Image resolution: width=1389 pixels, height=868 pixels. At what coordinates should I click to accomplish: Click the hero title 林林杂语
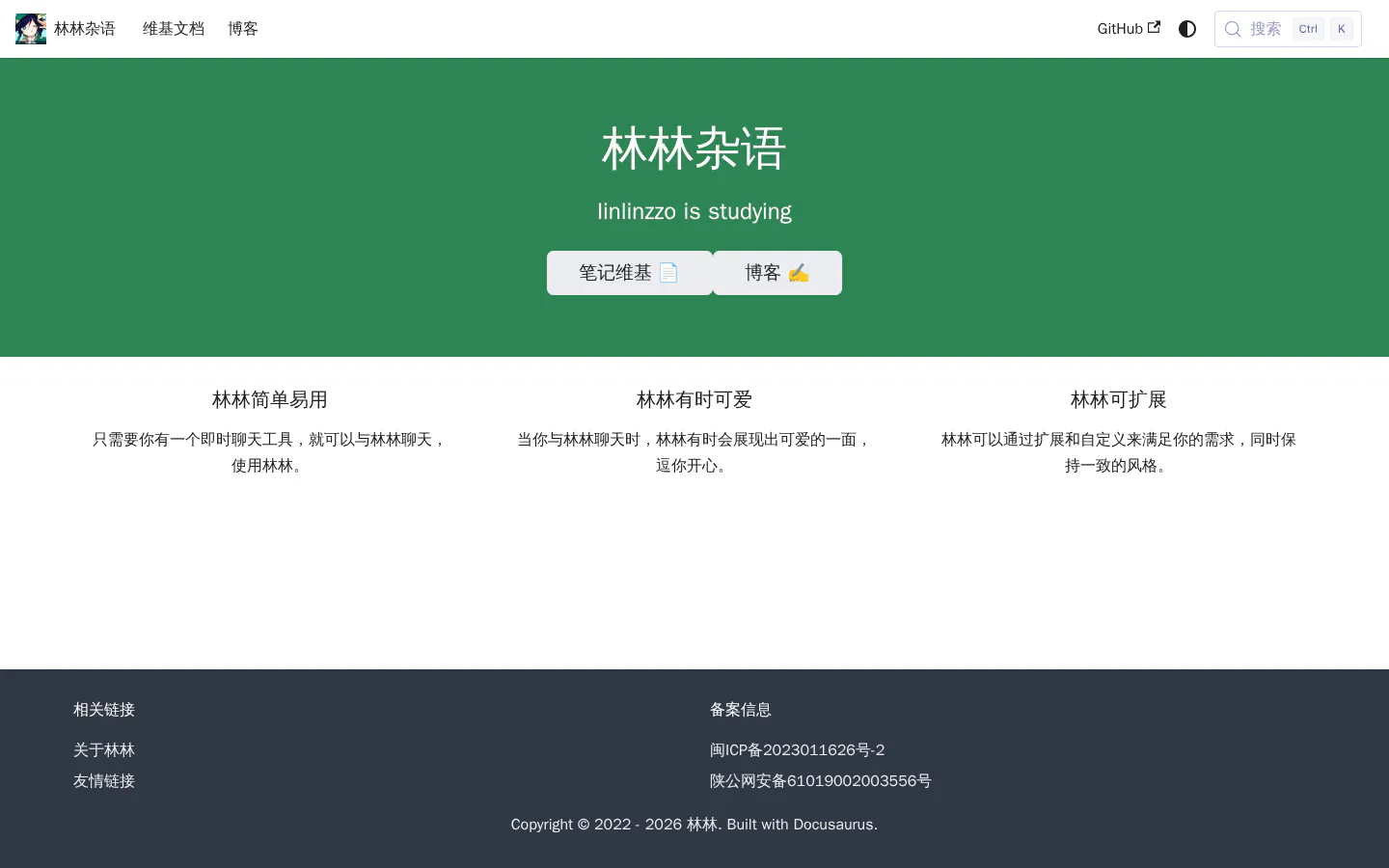click(694, 149)
